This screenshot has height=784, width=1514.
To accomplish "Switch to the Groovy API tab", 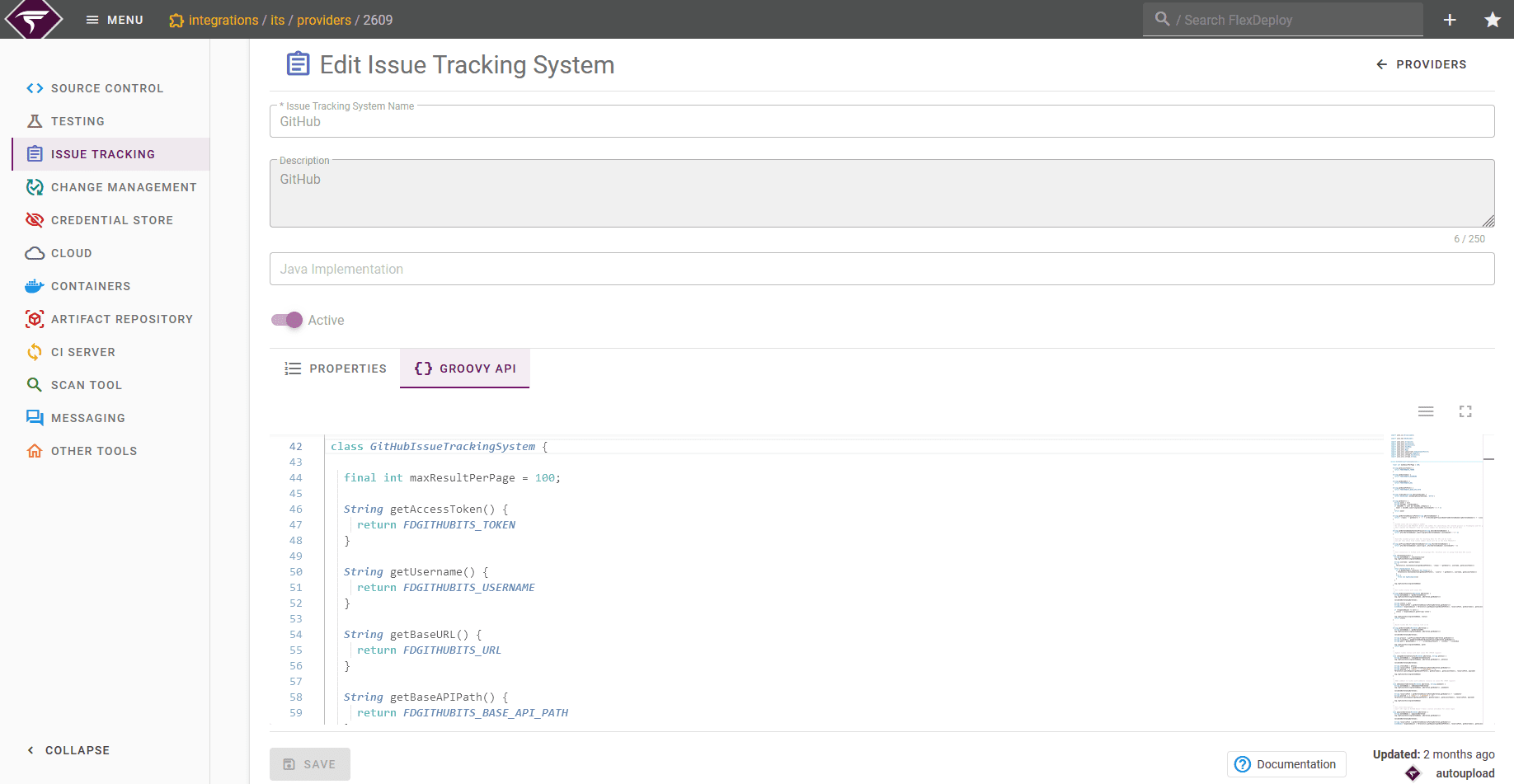I will [x=465, y=369].
